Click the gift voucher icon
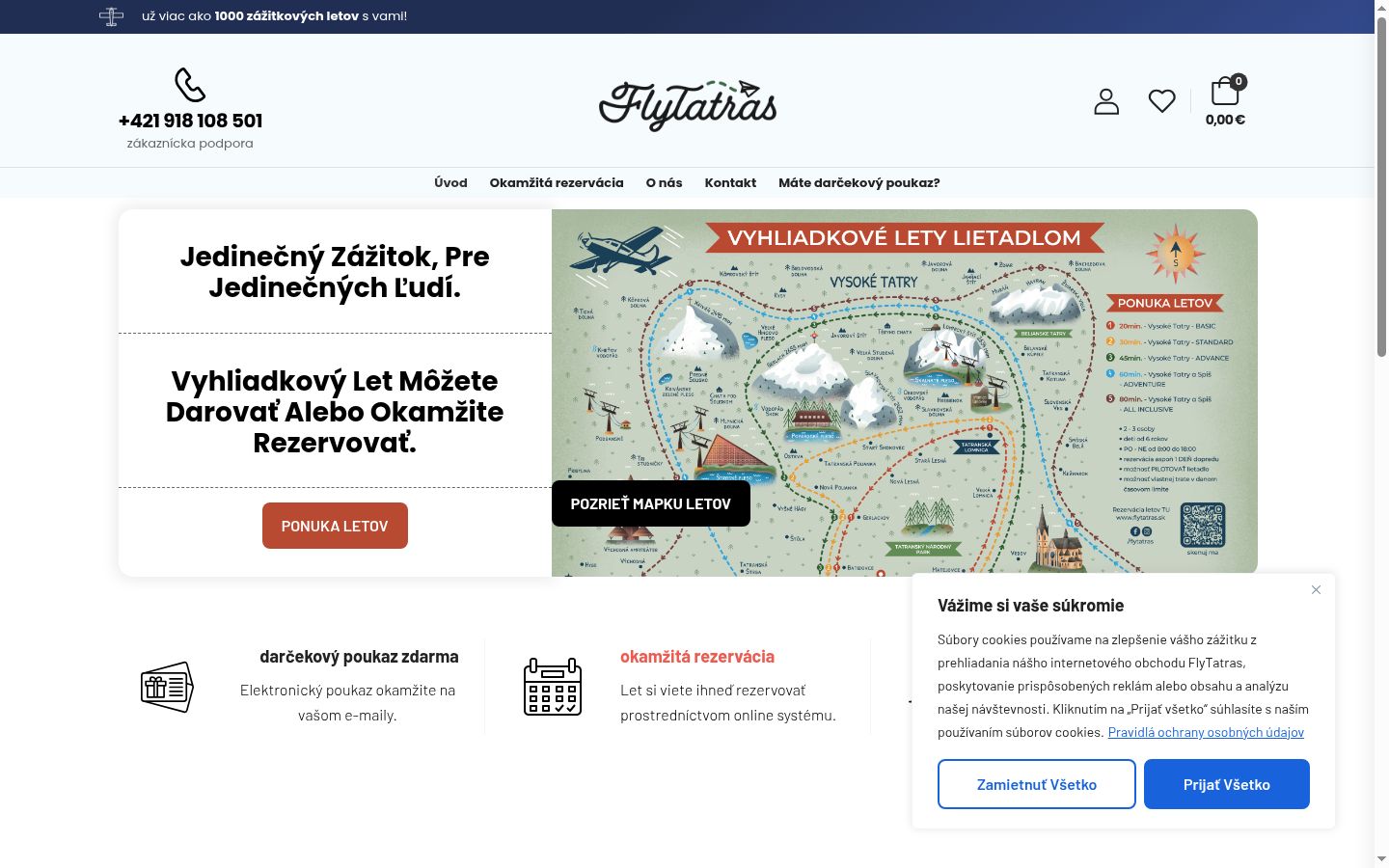This screenshot has width=1389, height=868. tap(167, 687)
